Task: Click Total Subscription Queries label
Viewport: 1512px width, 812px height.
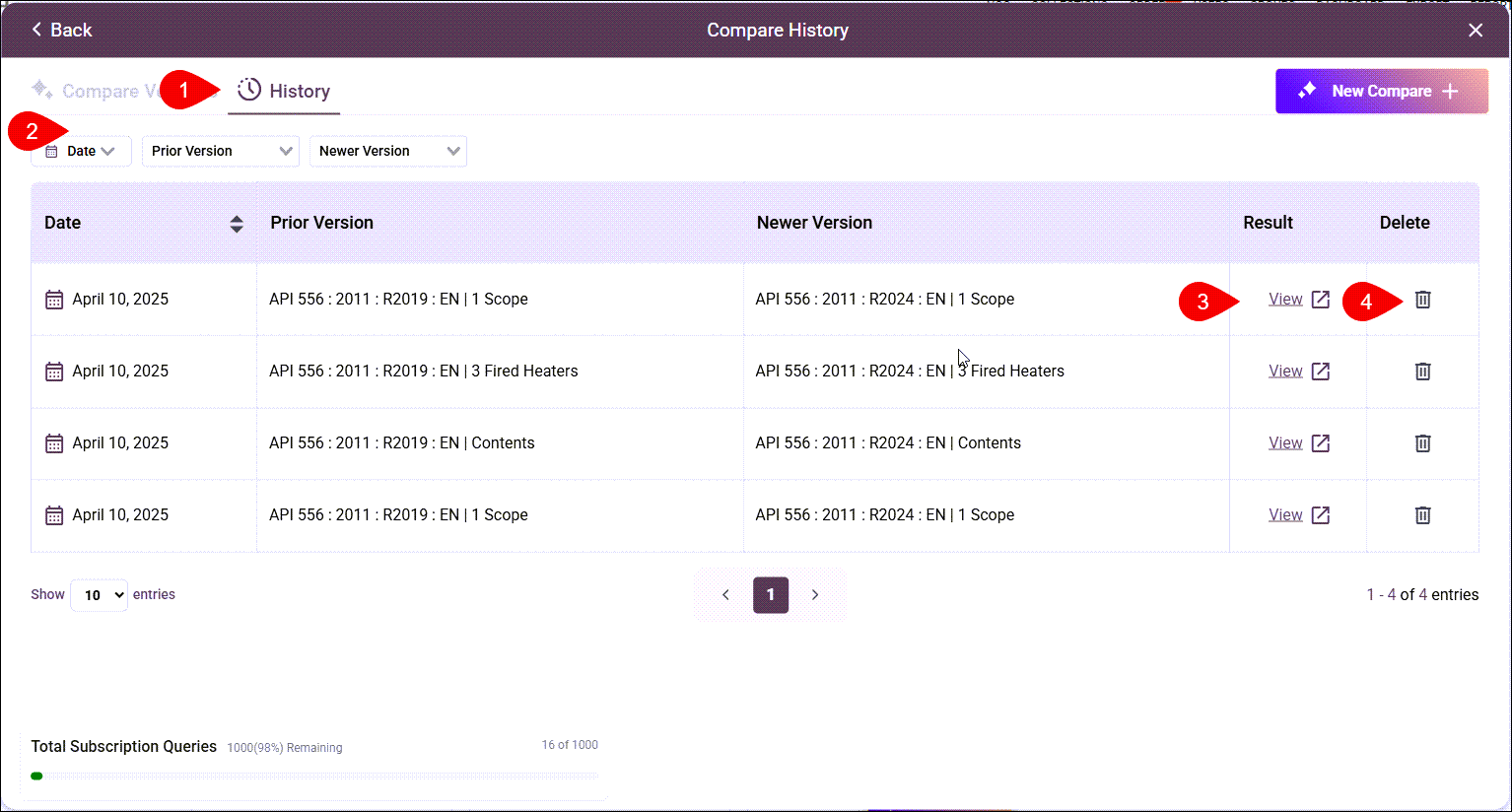Action: (124, 747)
